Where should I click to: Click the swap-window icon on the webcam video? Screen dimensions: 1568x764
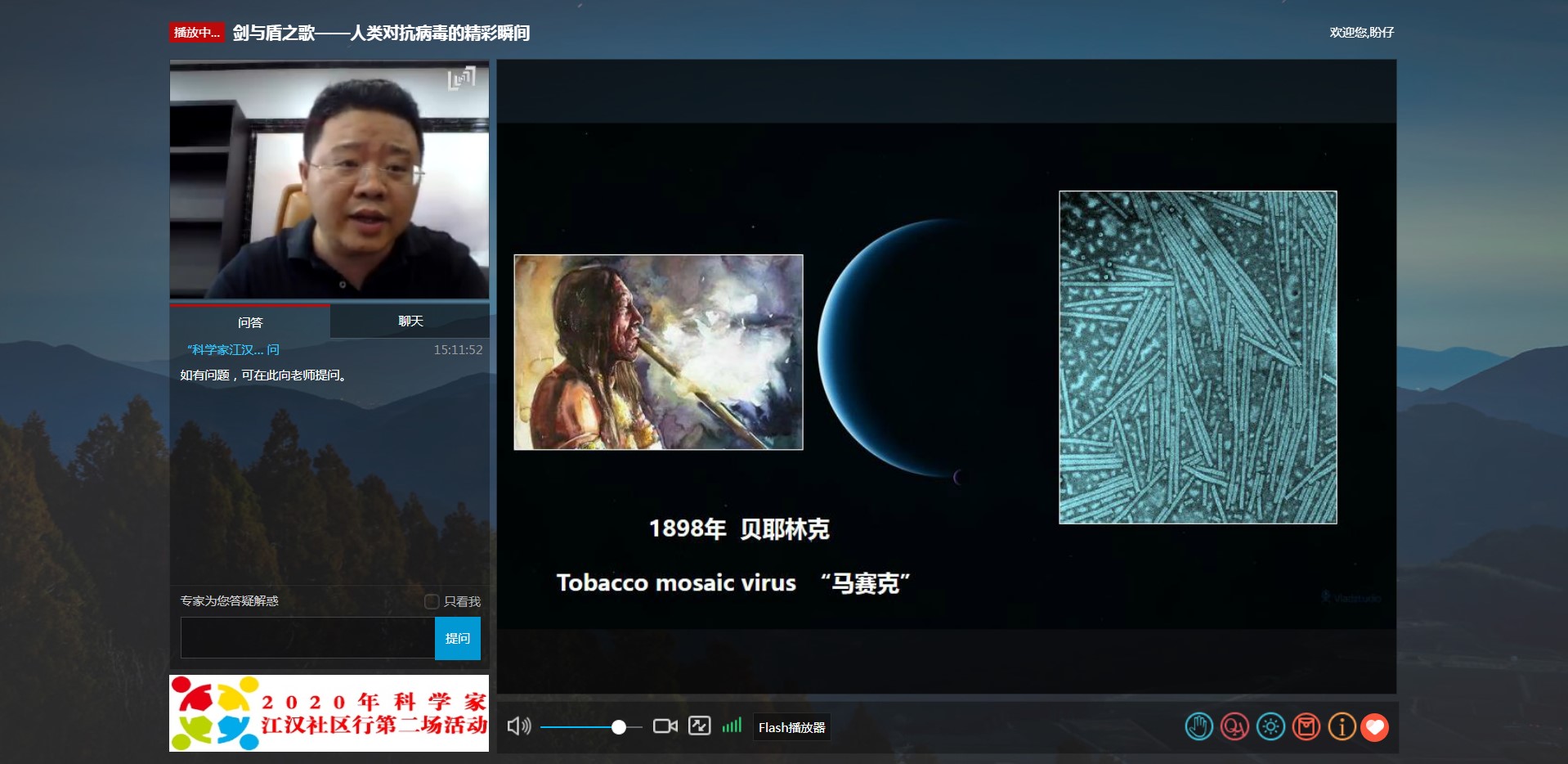(x=461, y=79)
